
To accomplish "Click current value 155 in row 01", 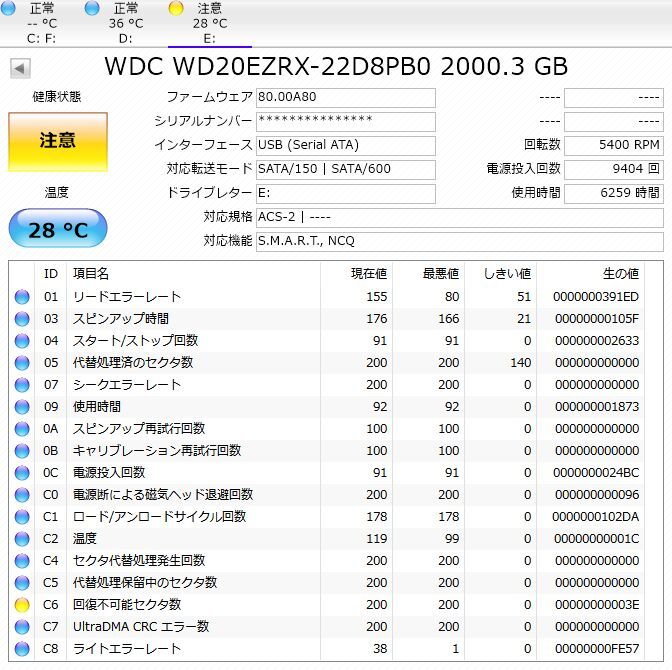I will coord(376,297).
